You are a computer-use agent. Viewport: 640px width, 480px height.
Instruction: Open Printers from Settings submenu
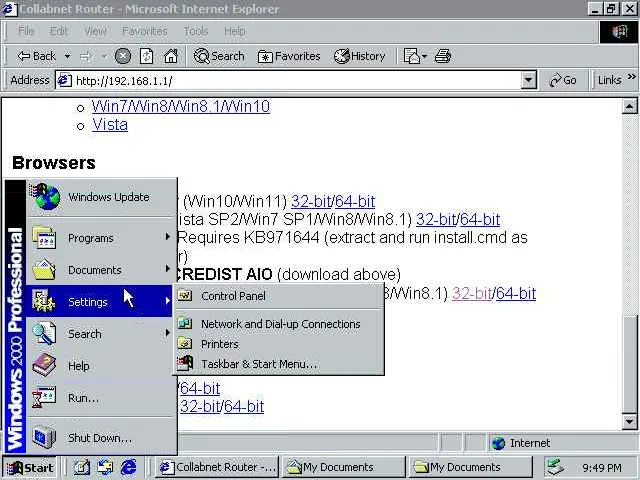[279, 344]
